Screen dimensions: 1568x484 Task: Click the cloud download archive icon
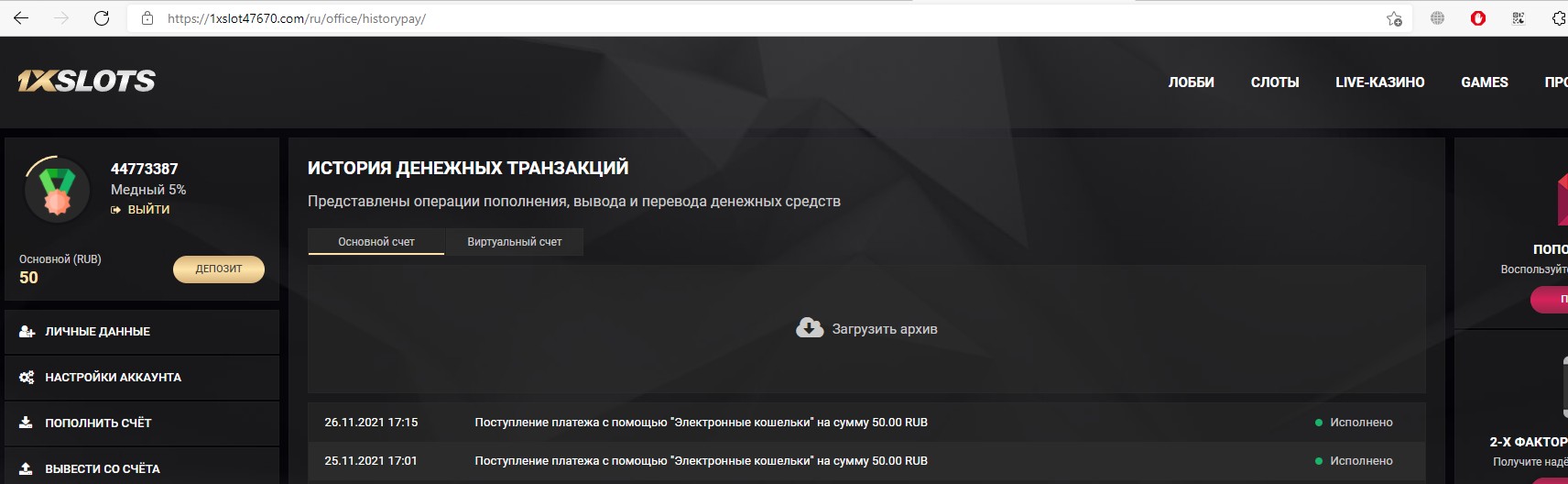click(x=810, y=328)
